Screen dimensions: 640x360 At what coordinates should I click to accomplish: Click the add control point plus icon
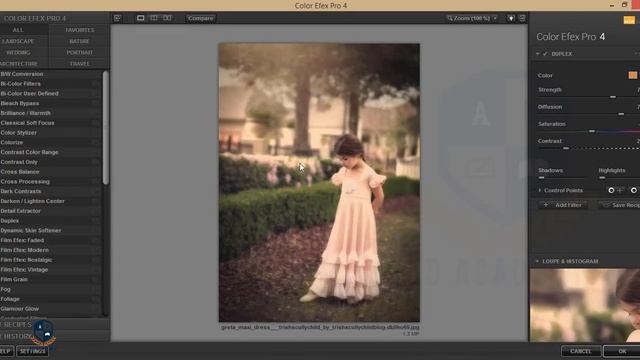(620, 190)
